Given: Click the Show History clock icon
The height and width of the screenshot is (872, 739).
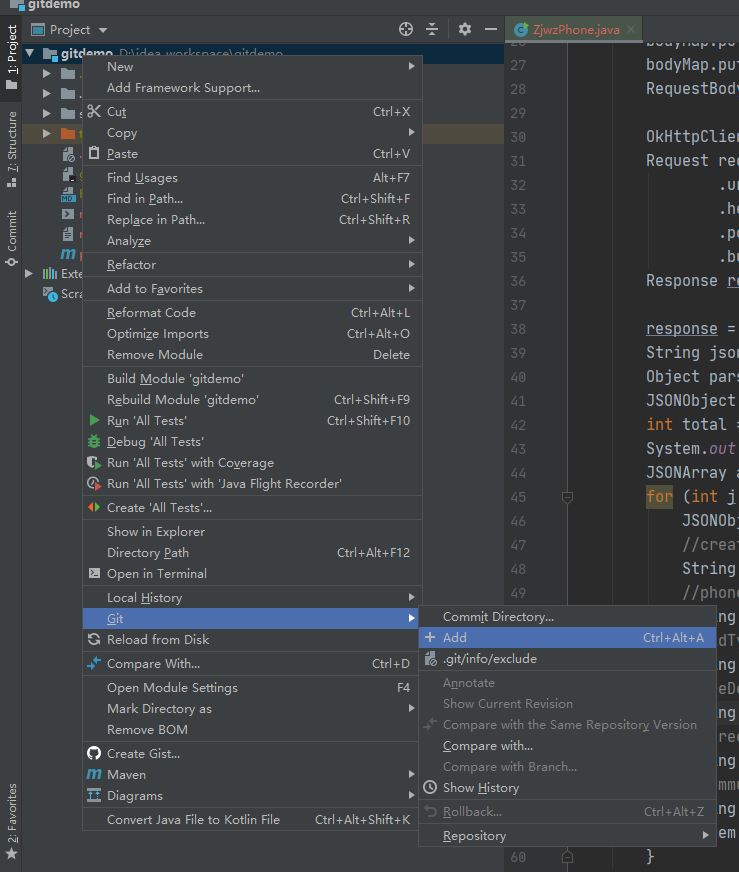Looking at the screenshot, I should 430,787.
